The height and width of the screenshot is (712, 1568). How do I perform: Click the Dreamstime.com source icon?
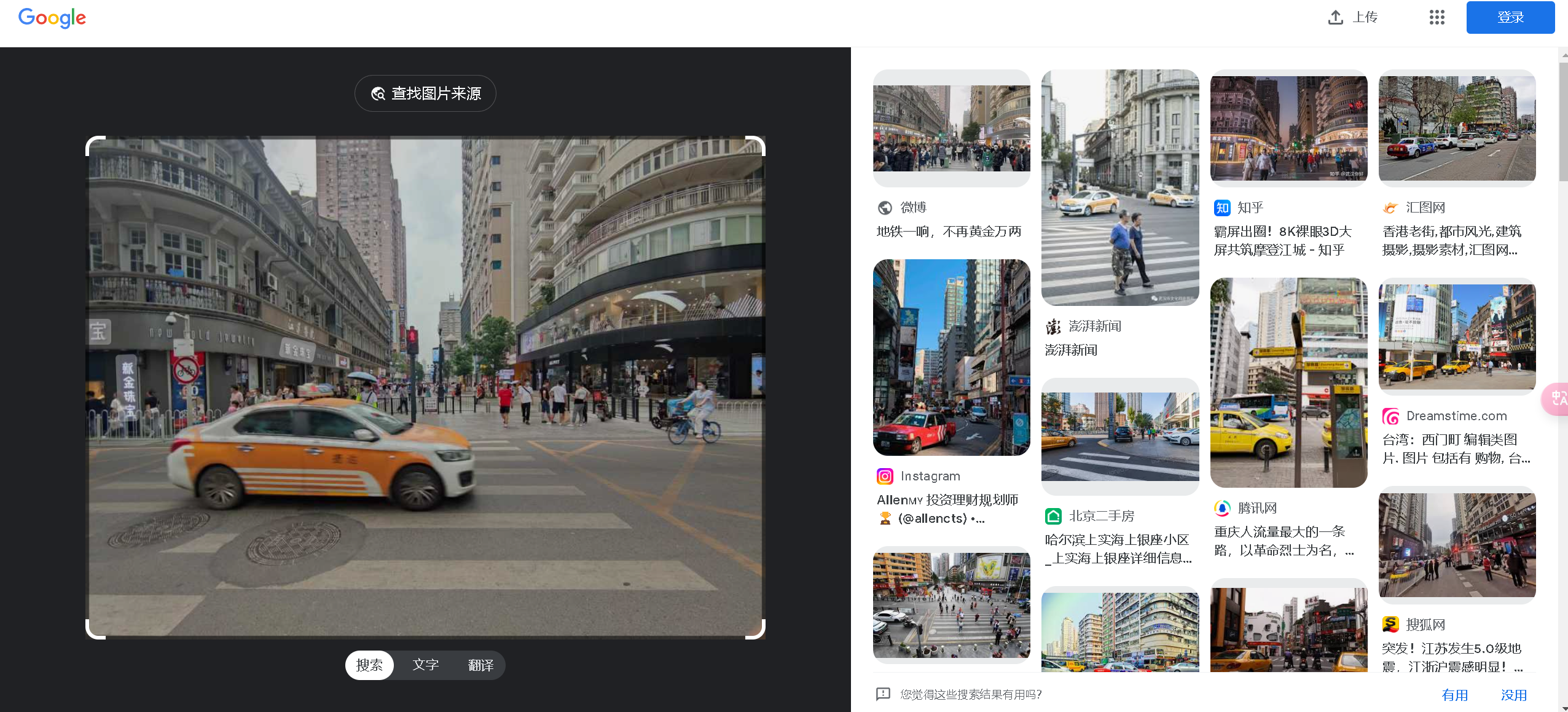(1390, 416)
